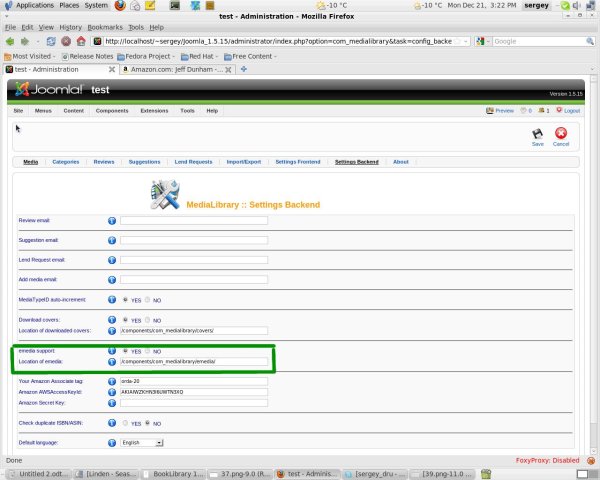Set emedia support to NO

[147, 351]
